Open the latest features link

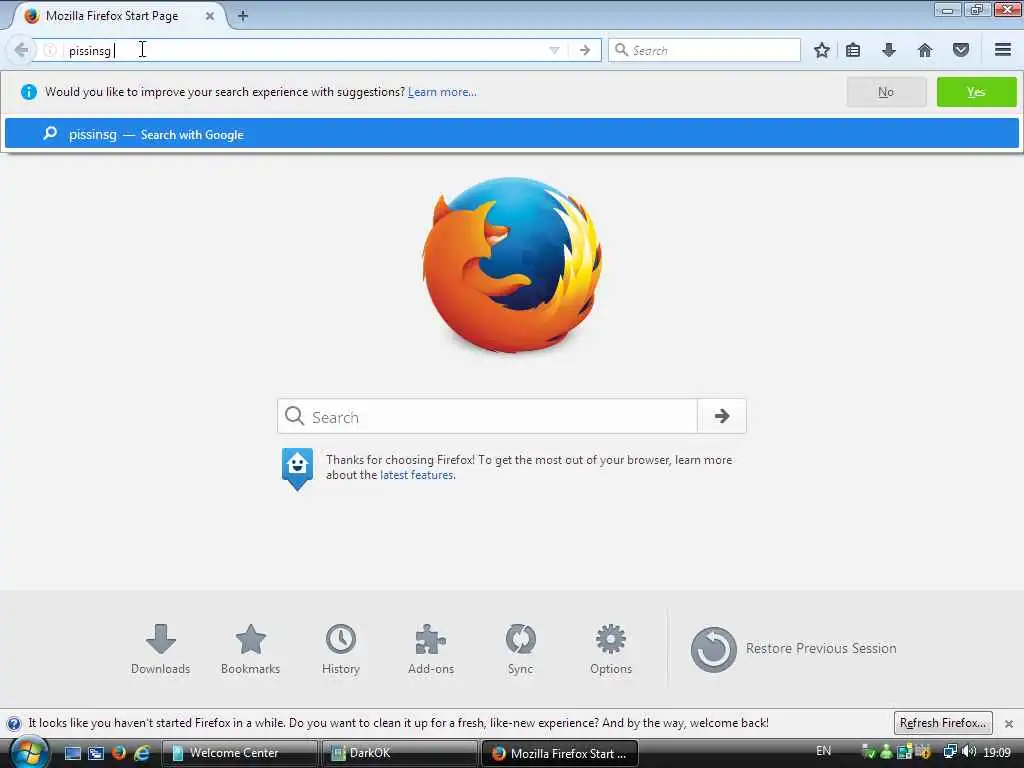point(417,475)
